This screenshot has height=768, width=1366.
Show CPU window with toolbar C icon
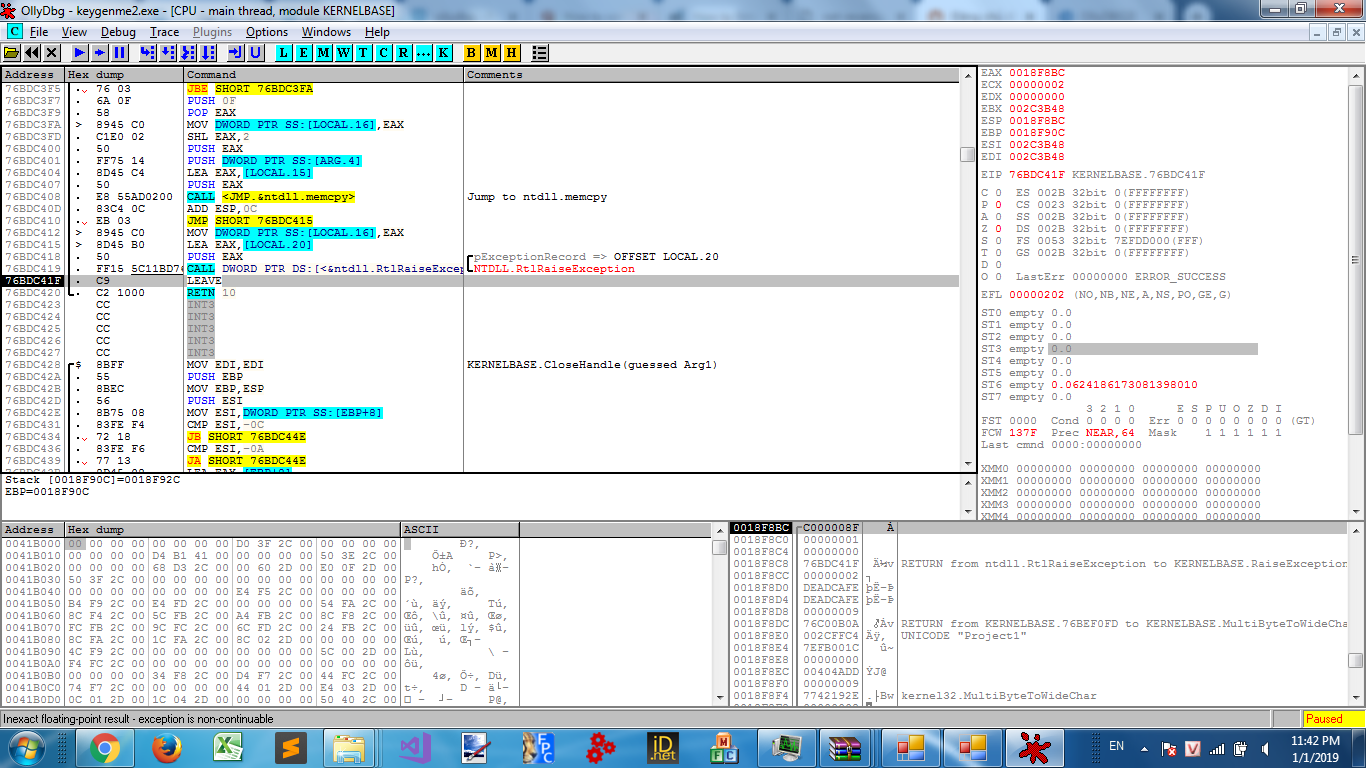(384, 52)
